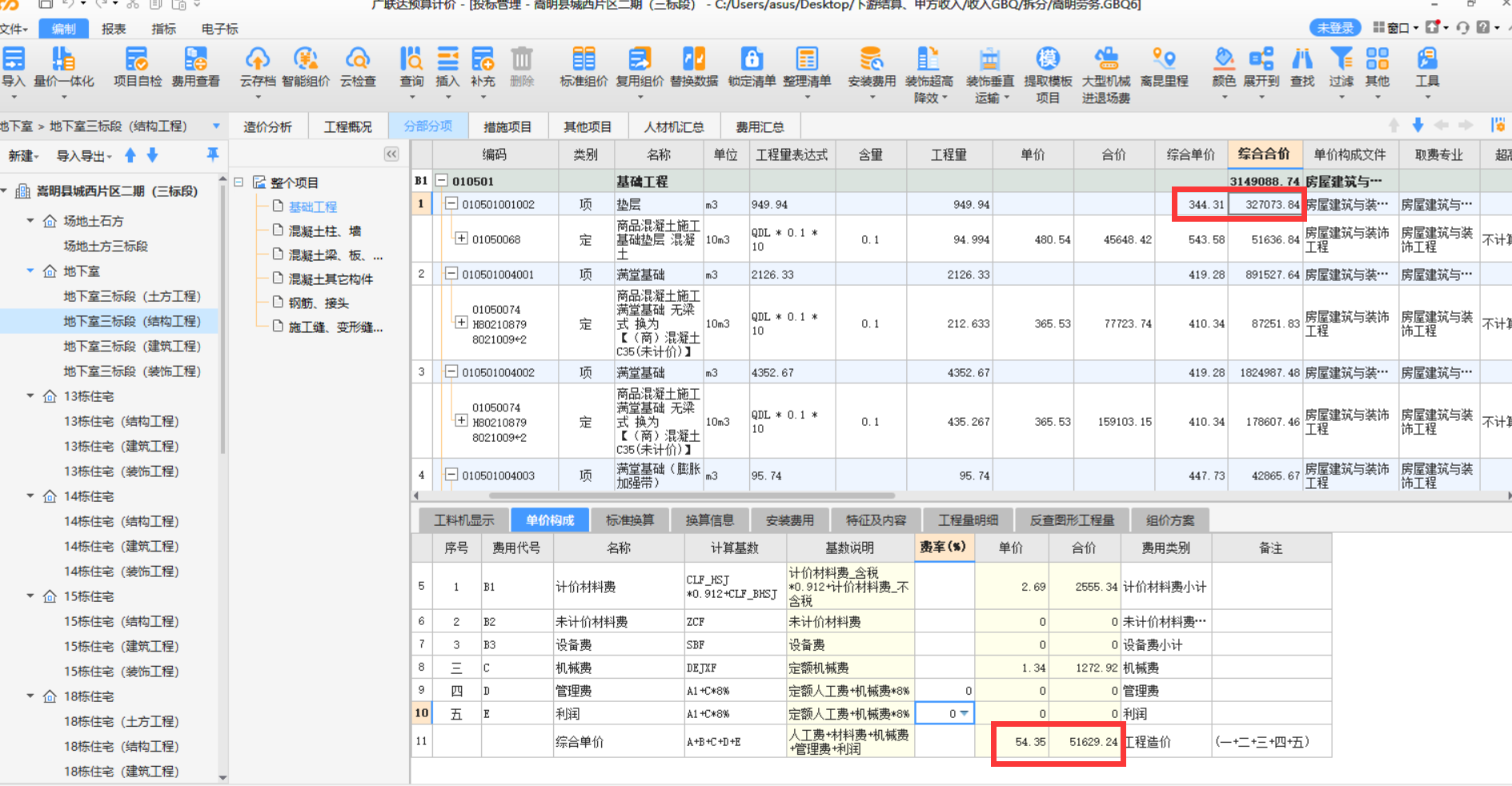Viewport: 1512px width, 786px height.
Task: Click the 查找 binoculars icon
Action: [x=1302, y=58]
